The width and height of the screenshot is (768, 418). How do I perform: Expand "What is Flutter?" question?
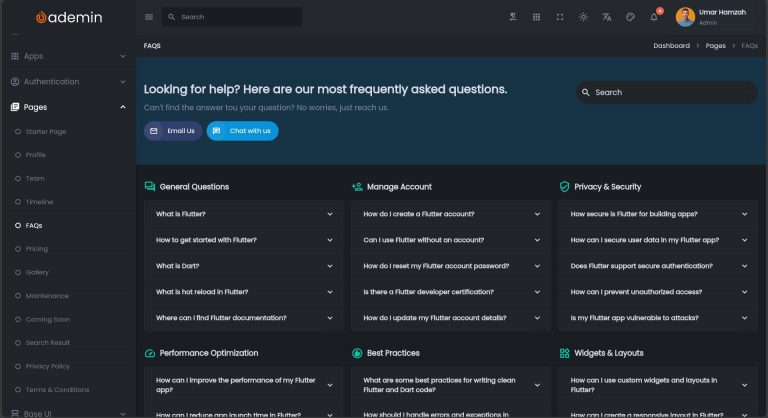click(244, 214)
